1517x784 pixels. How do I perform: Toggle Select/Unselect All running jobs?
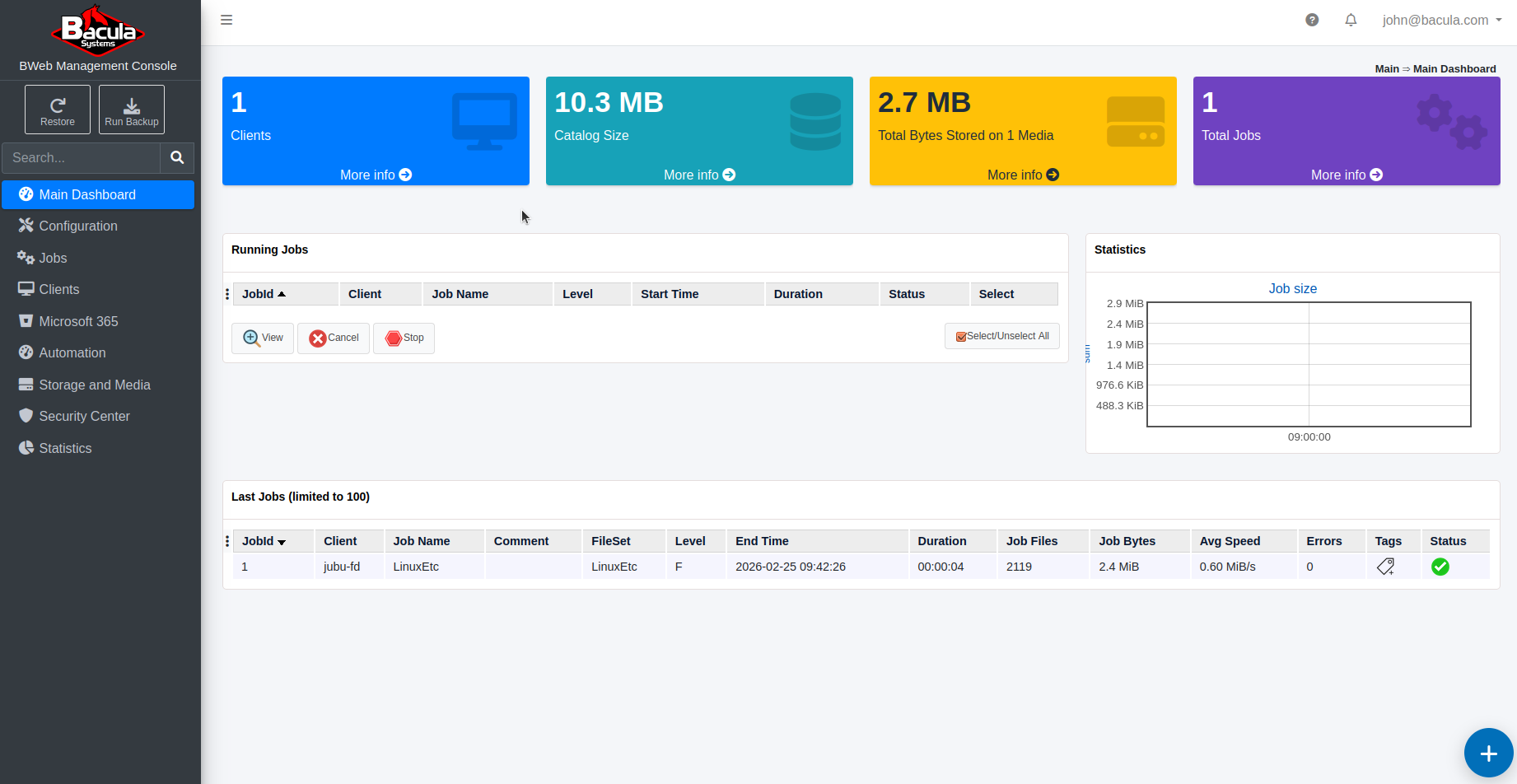(1001, 336)
